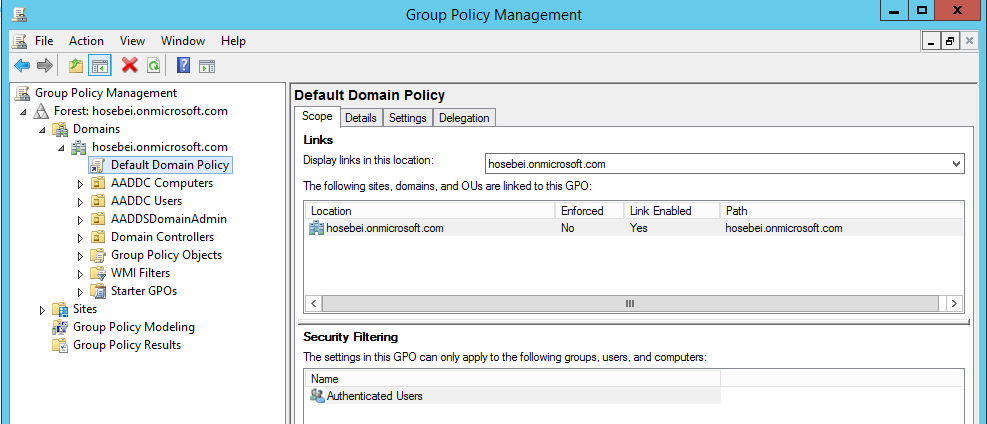Select the Scope tab
987x424 pixels.
[x=317, y=116]
